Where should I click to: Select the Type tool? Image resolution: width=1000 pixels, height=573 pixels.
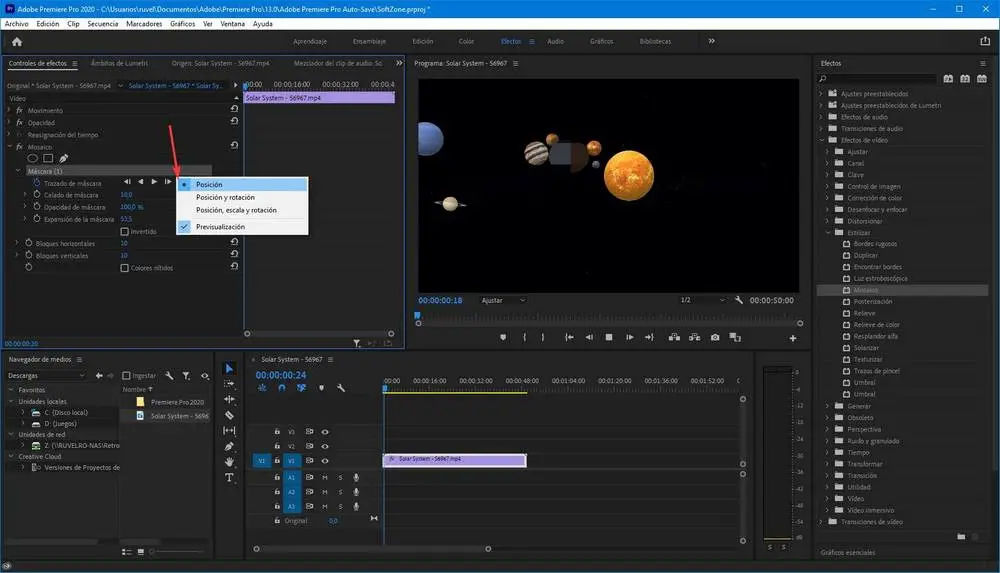tap(229, 478)
